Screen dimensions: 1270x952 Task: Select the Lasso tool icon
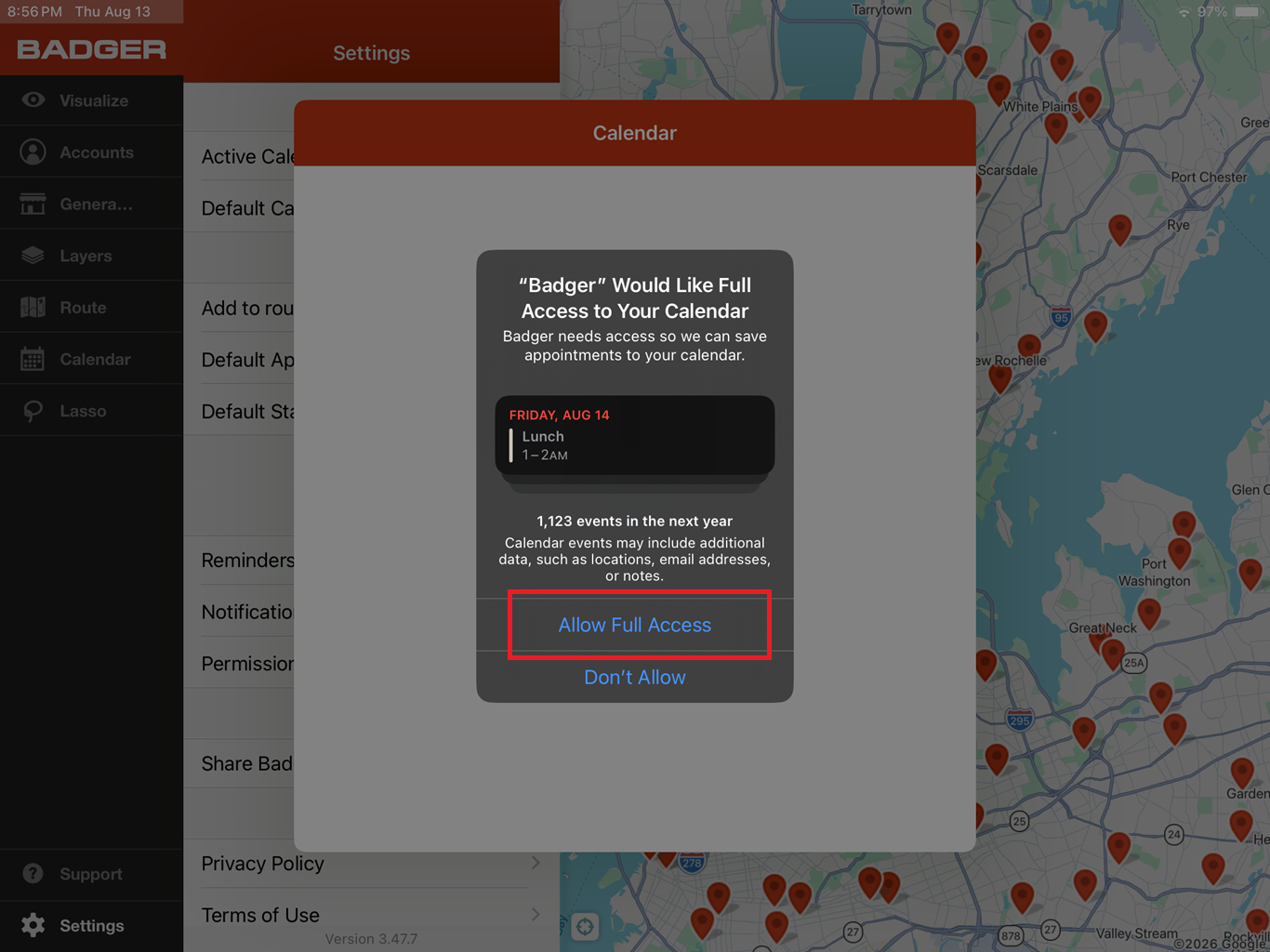[x=33, y=410]
